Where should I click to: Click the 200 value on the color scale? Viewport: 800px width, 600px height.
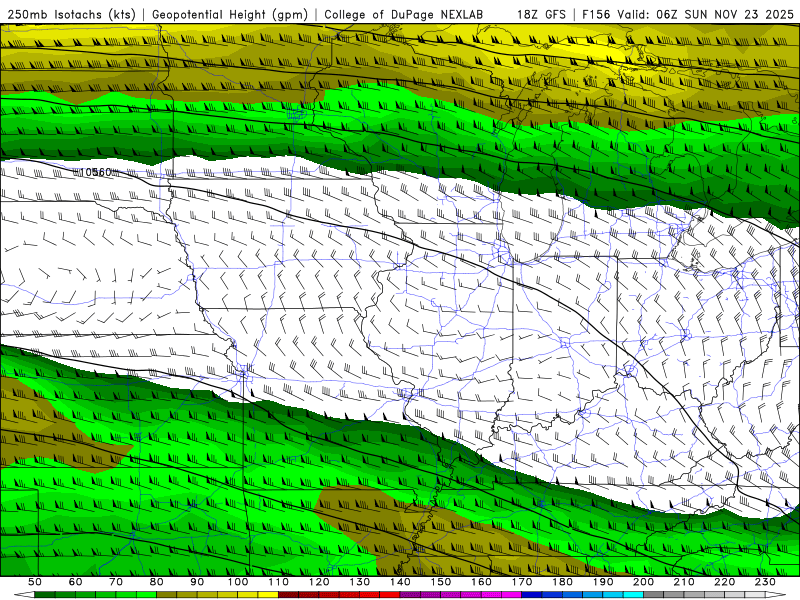point(643,582)
